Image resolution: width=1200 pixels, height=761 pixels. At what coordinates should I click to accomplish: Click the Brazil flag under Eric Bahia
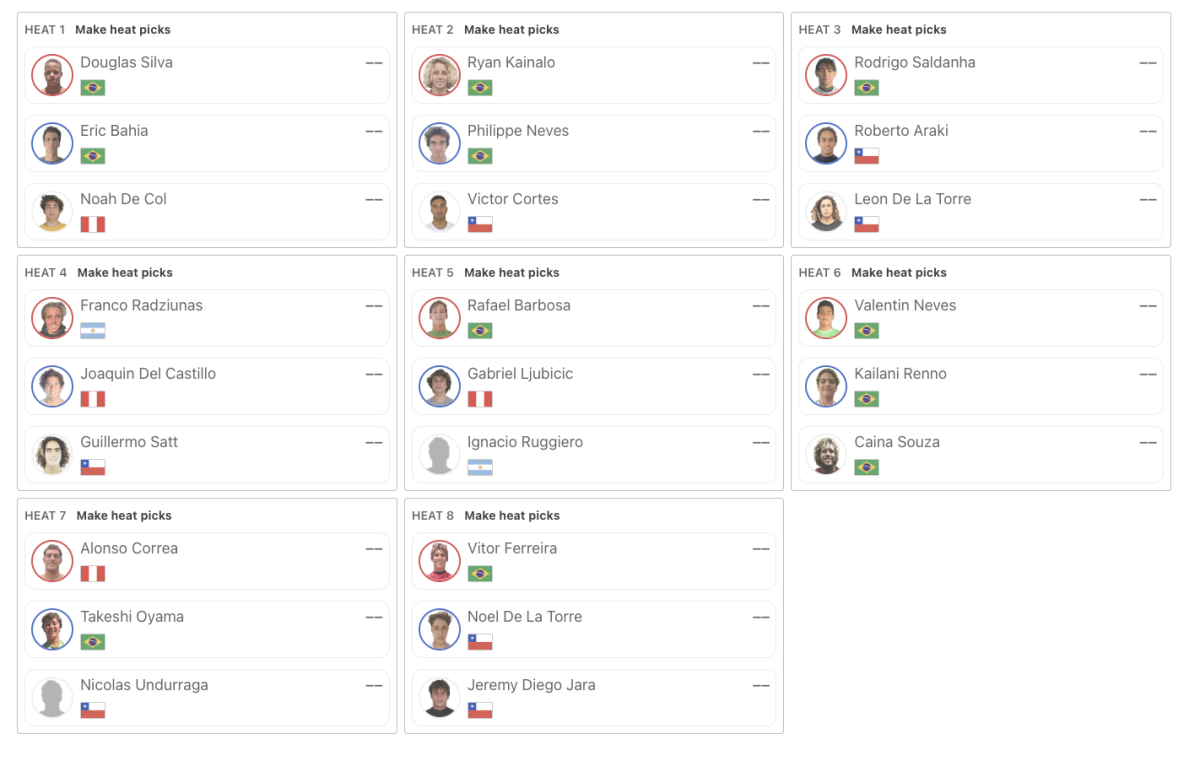pyautogui.click(x=93, y=156)
